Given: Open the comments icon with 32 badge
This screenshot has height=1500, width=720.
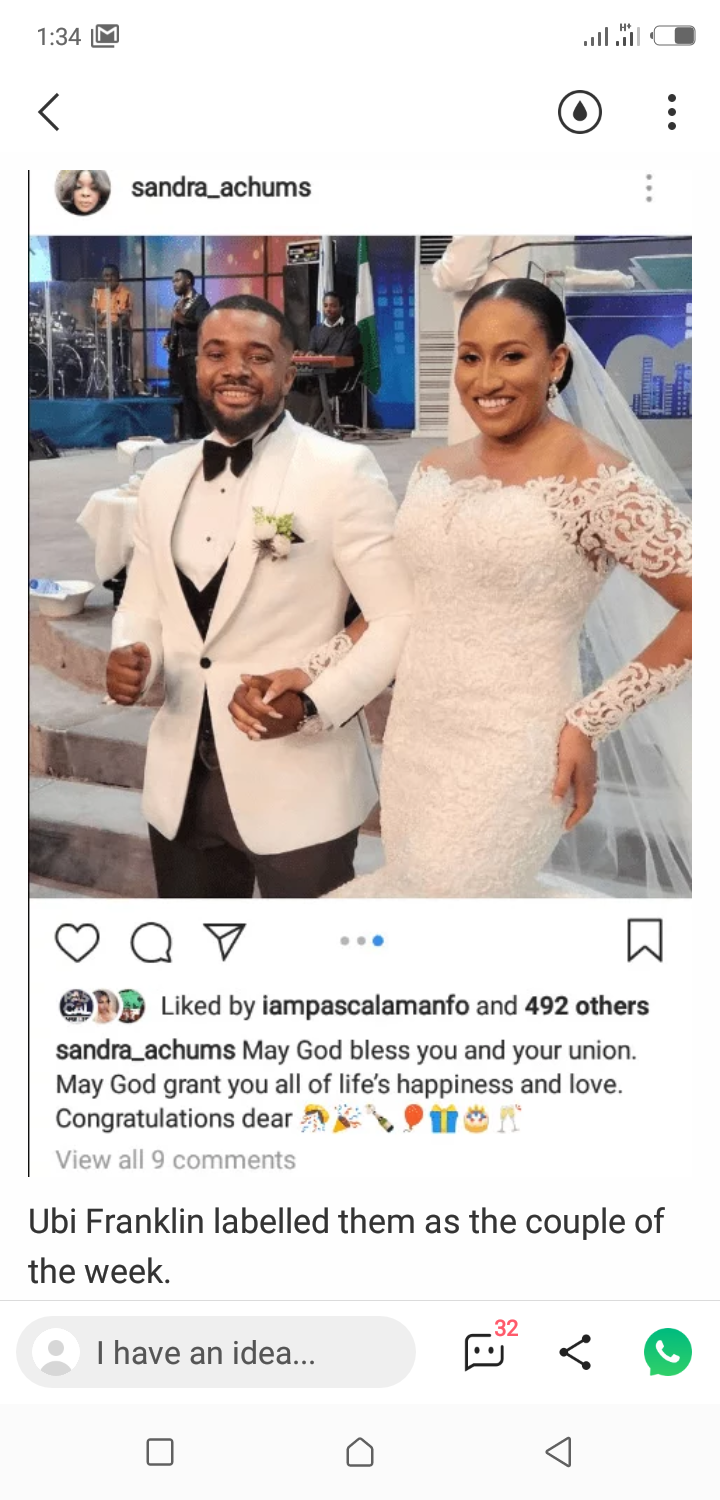Looking at the screenshot, I should pyautogui.click(x=487, y=1350).
